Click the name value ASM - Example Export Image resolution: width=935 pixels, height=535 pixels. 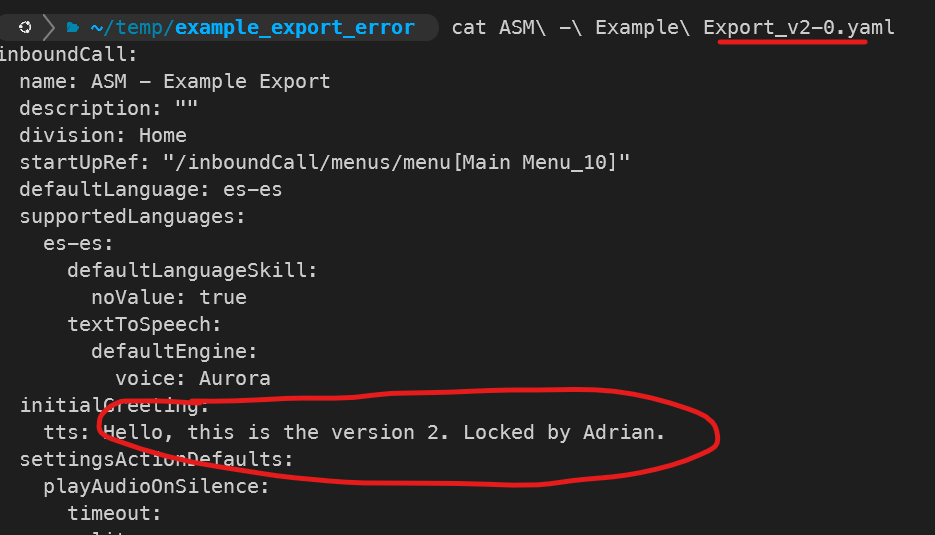click(217, 81)
